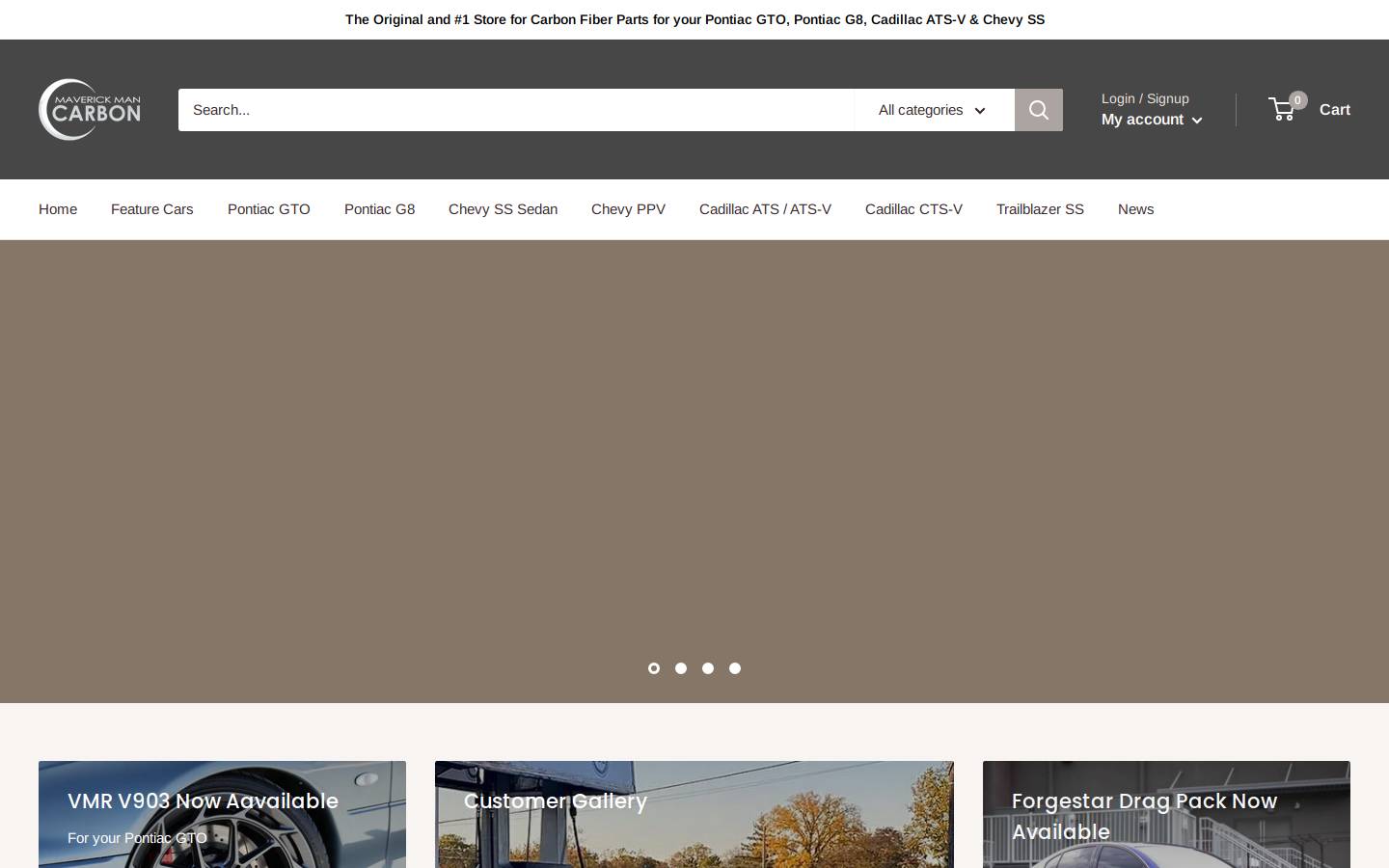Open the Cart link text
Image resolution: width=1389 pixels, height=868 pixels.
pyautogui.click(x=1335, y=109)
